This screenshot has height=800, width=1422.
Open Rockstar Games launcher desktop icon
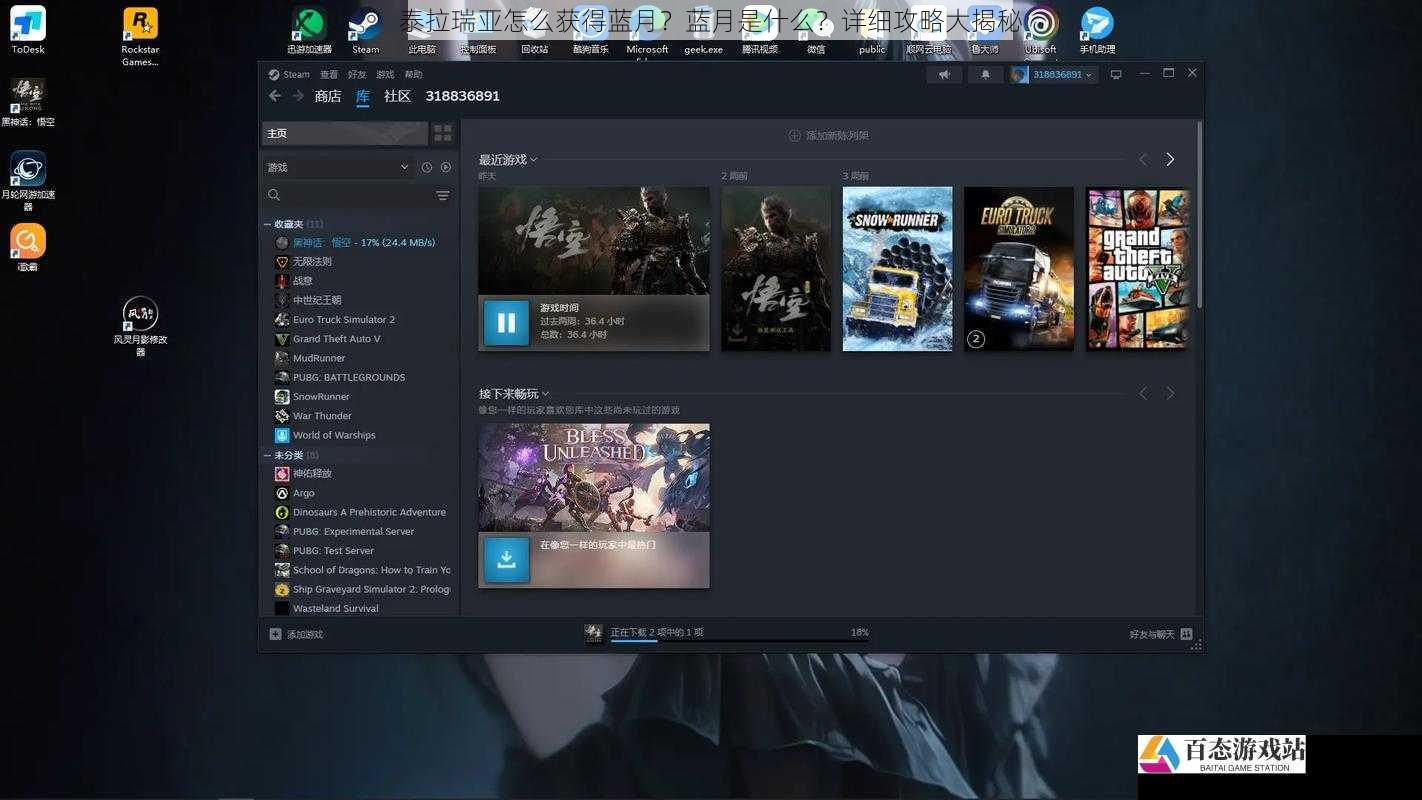tap(140, 36)
